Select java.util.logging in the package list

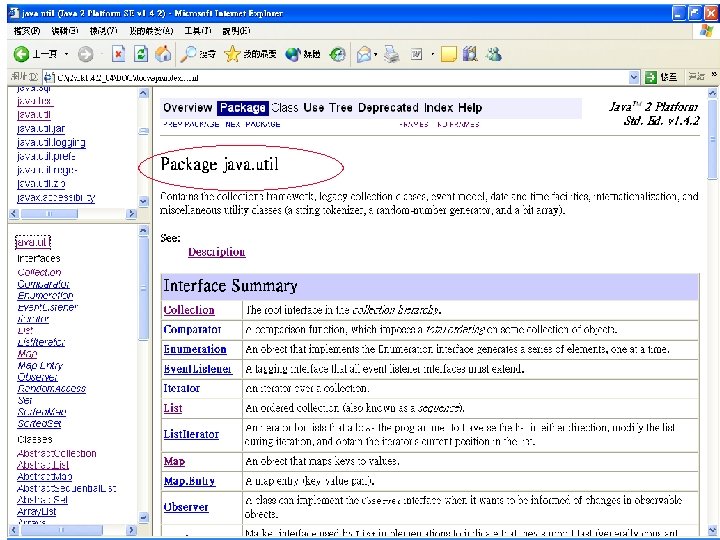(x=51, y=143)
